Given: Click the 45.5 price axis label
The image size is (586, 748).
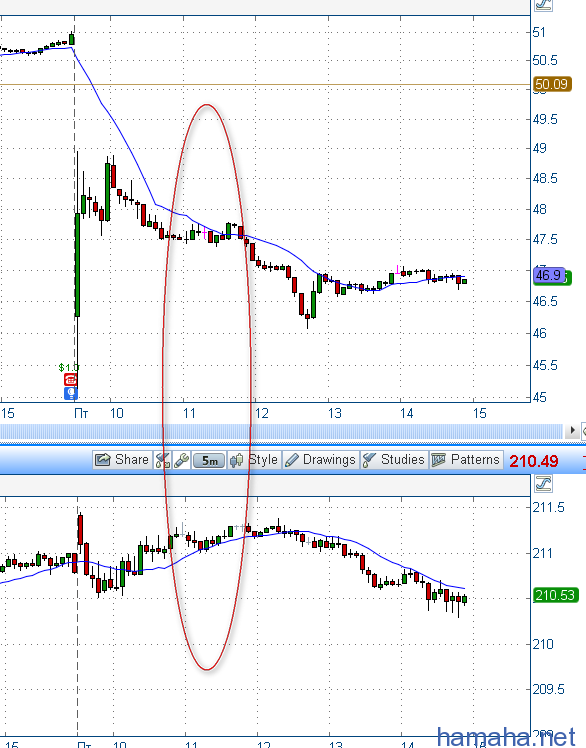Looking at the screenshot, I should [545, 365].
